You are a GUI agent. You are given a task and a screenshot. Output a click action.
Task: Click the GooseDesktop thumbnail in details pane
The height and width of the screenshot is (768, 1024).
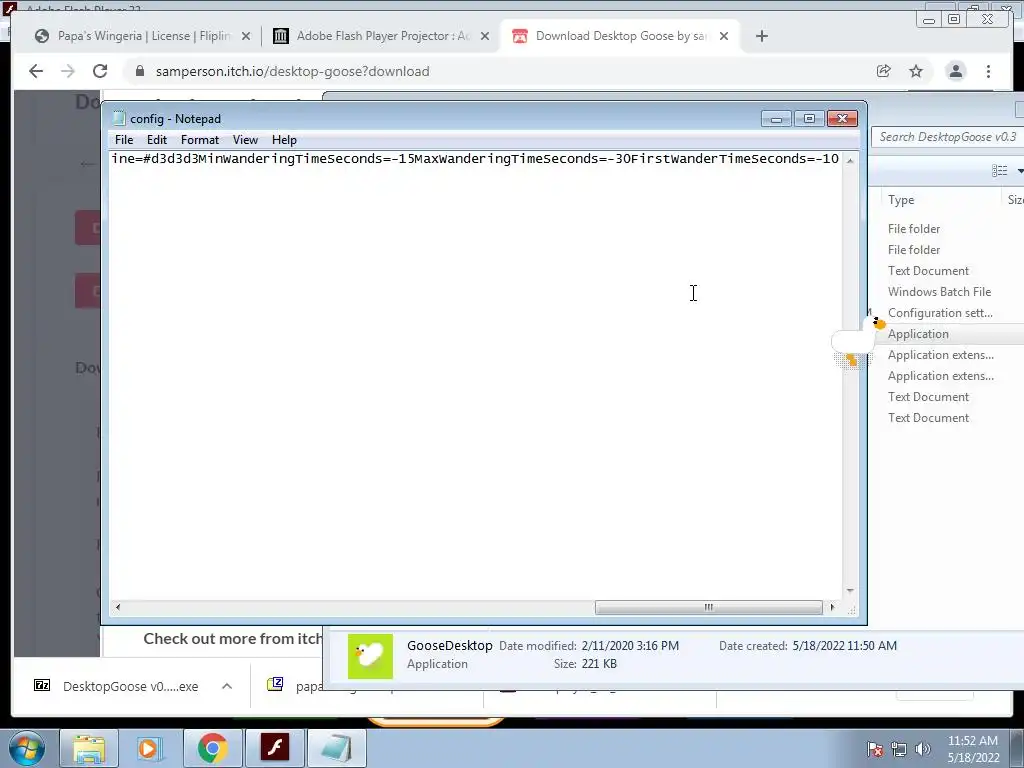click(370, 656)
